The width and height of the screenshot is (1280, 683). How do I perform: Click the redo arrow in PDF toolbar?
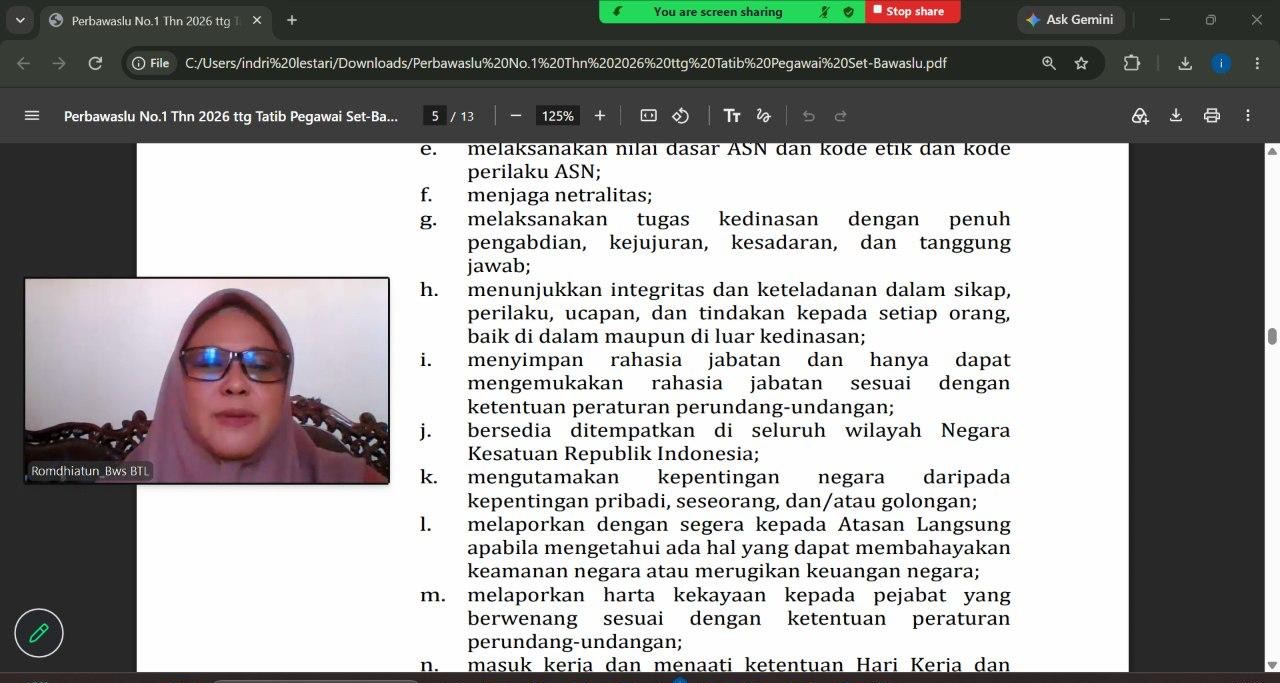pyautogui.click(x=841, y=116)
